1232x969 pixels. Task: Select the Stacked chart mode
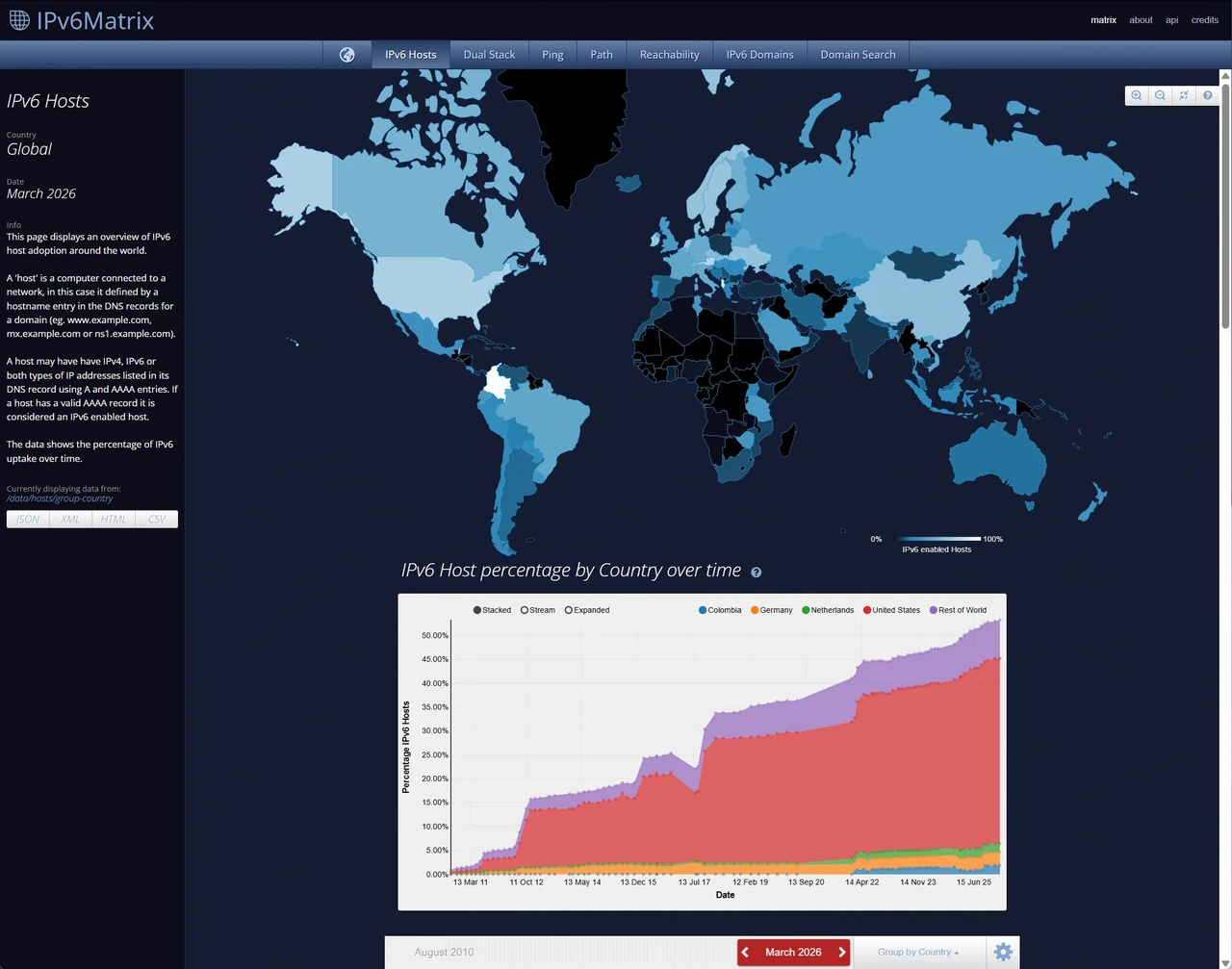[x=492, y=610]
